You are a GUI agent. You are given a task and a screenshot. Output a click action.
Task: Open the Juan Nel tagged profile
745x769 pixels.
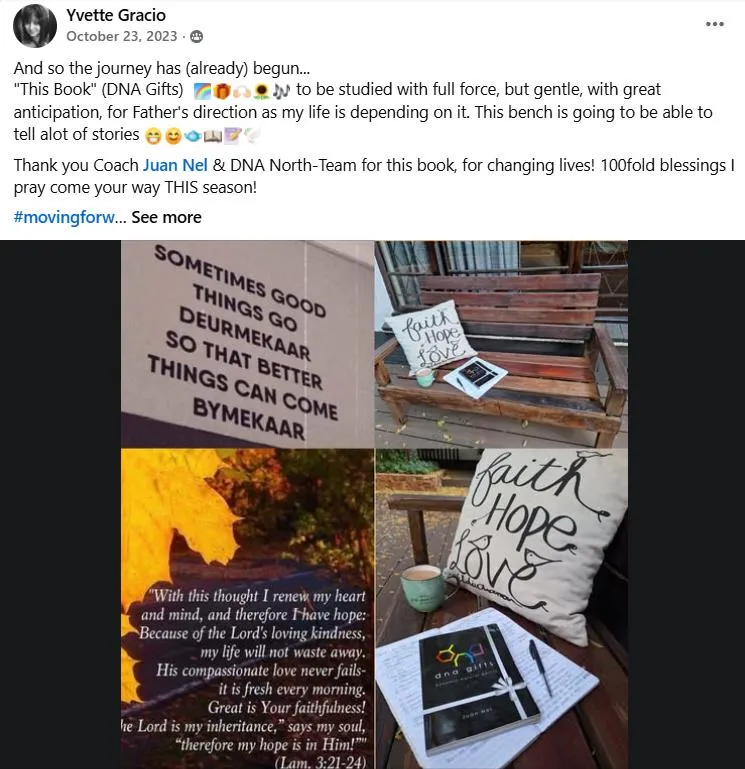pos(175,165)
